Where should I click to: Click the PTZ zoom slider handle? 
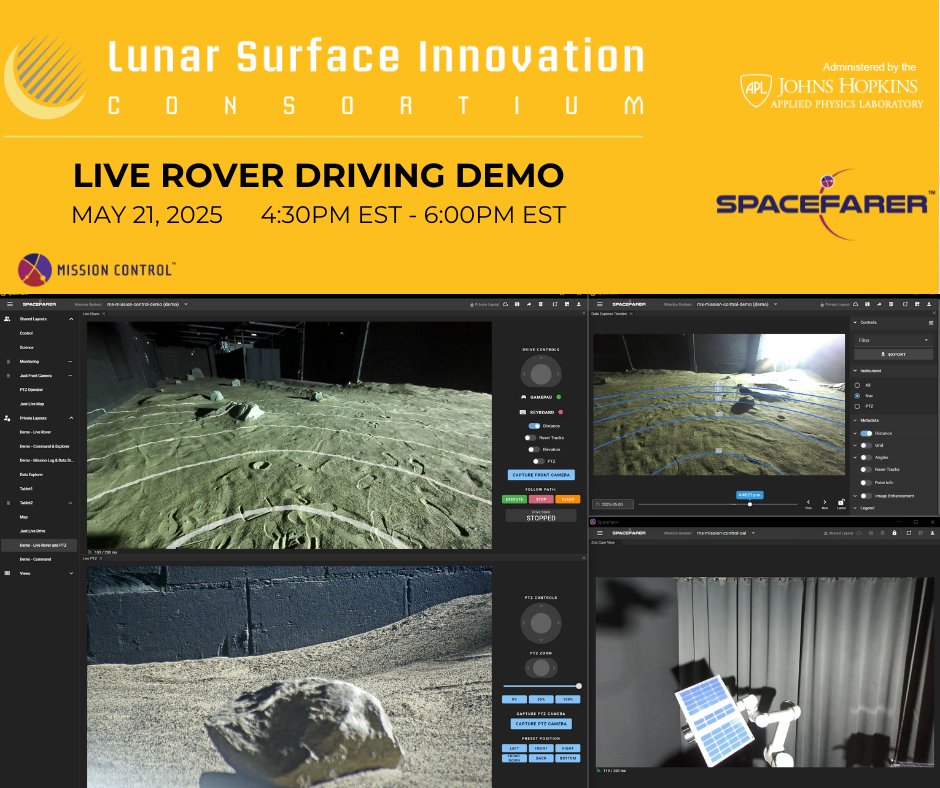[x=579, y=685]
